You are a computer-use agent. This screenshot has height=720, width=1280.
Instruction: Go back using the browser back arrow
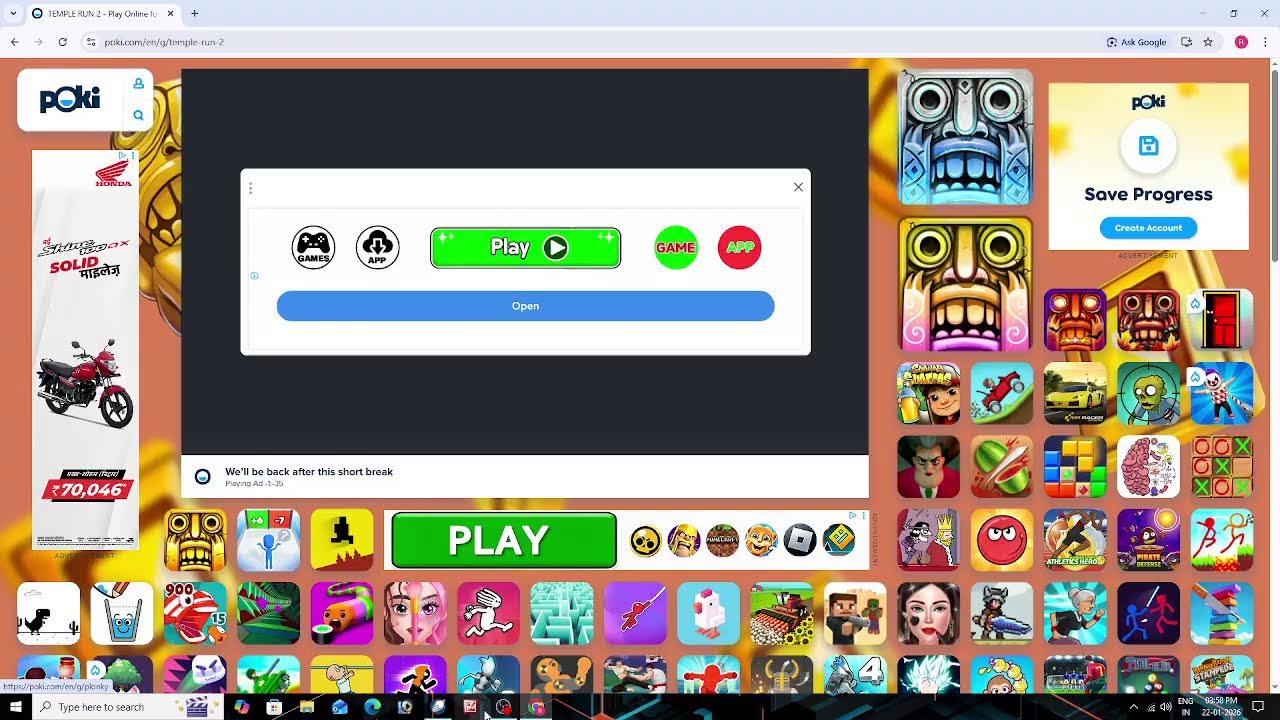pyautogui.click(x=14, y=42)
